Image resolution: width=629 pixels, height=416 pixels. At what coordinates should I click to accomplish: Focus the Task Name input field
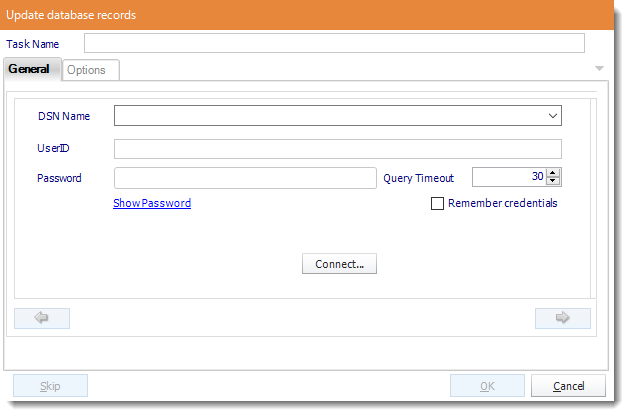click(x=334, y=43)
